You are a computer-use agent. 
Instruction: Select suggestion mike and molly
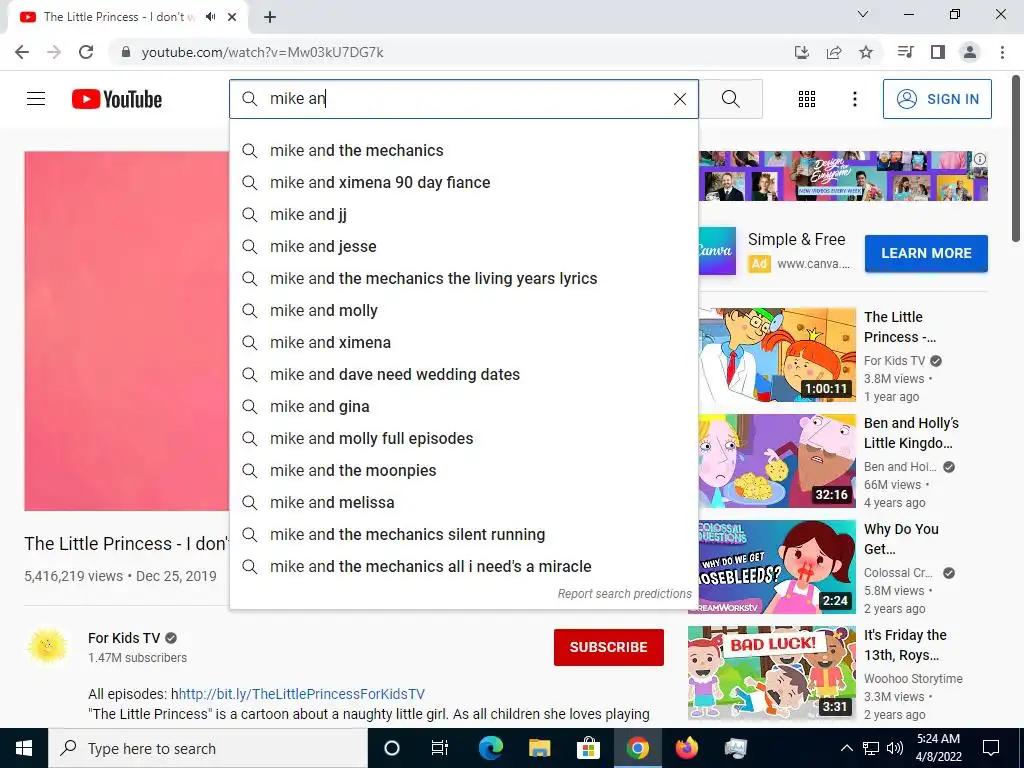[464, 310]
